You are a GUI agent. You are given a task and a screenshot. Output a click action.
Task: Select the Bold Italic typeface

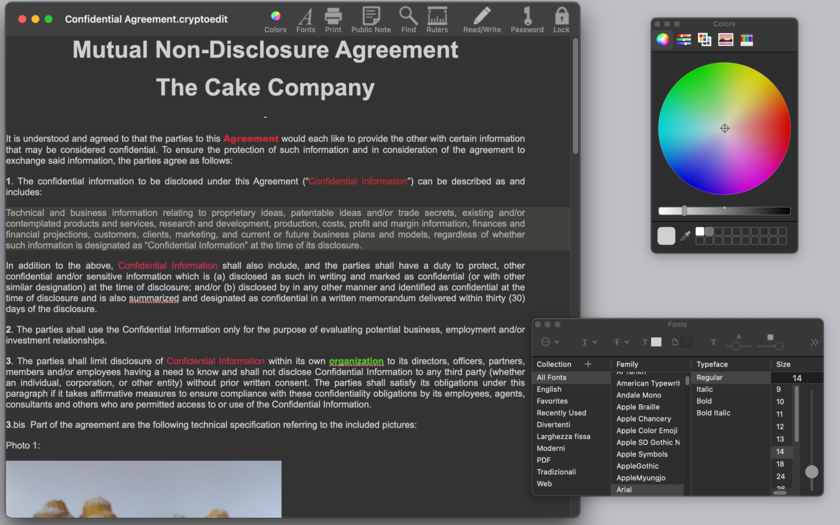coord(731,412)
